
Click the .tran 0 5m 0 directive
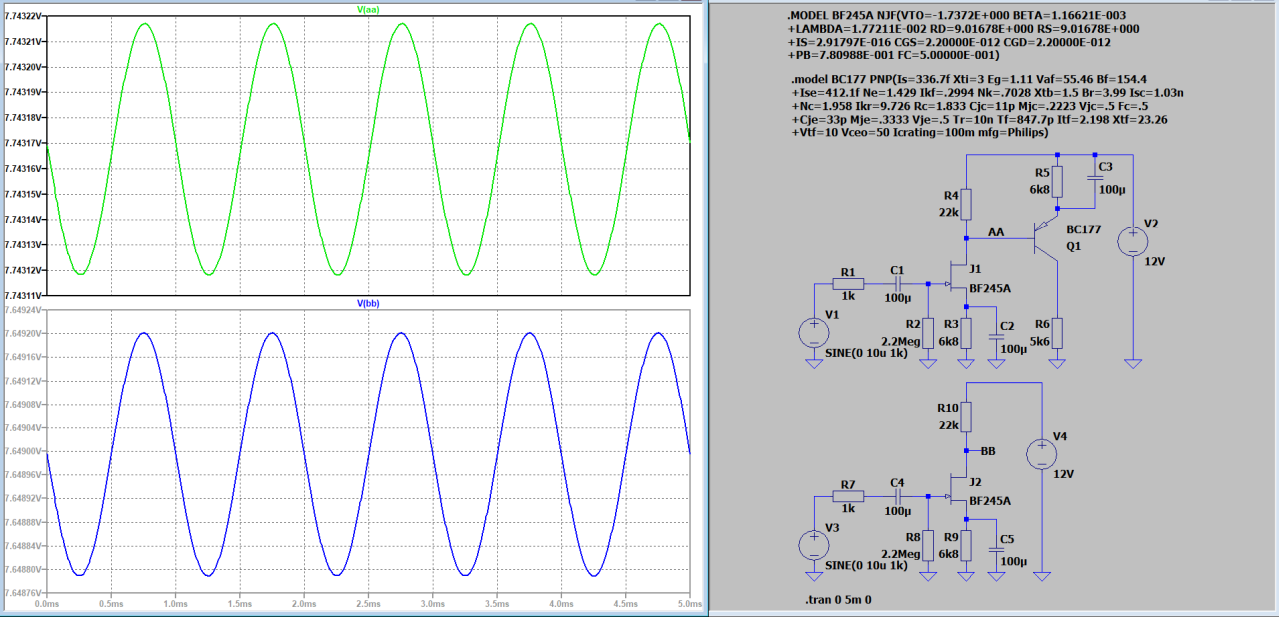(844, 600)
